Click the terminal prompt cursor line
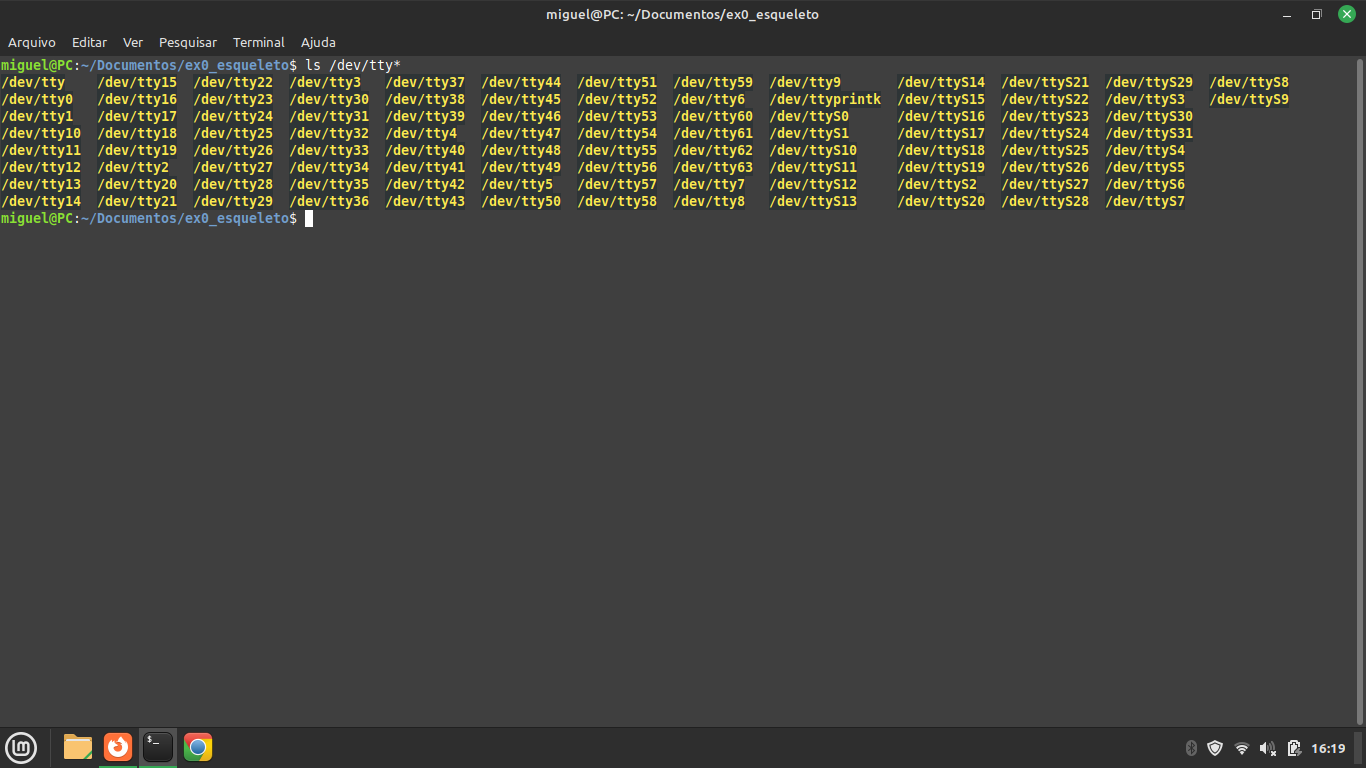 309,218
